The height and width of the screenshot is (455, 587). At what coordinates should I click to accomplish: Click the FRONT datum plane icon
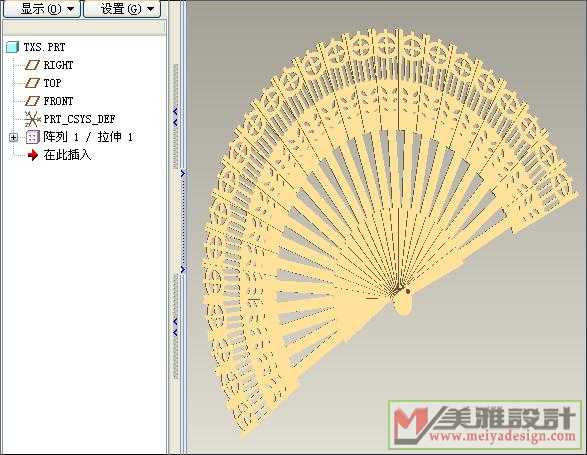tap(32, 101)
